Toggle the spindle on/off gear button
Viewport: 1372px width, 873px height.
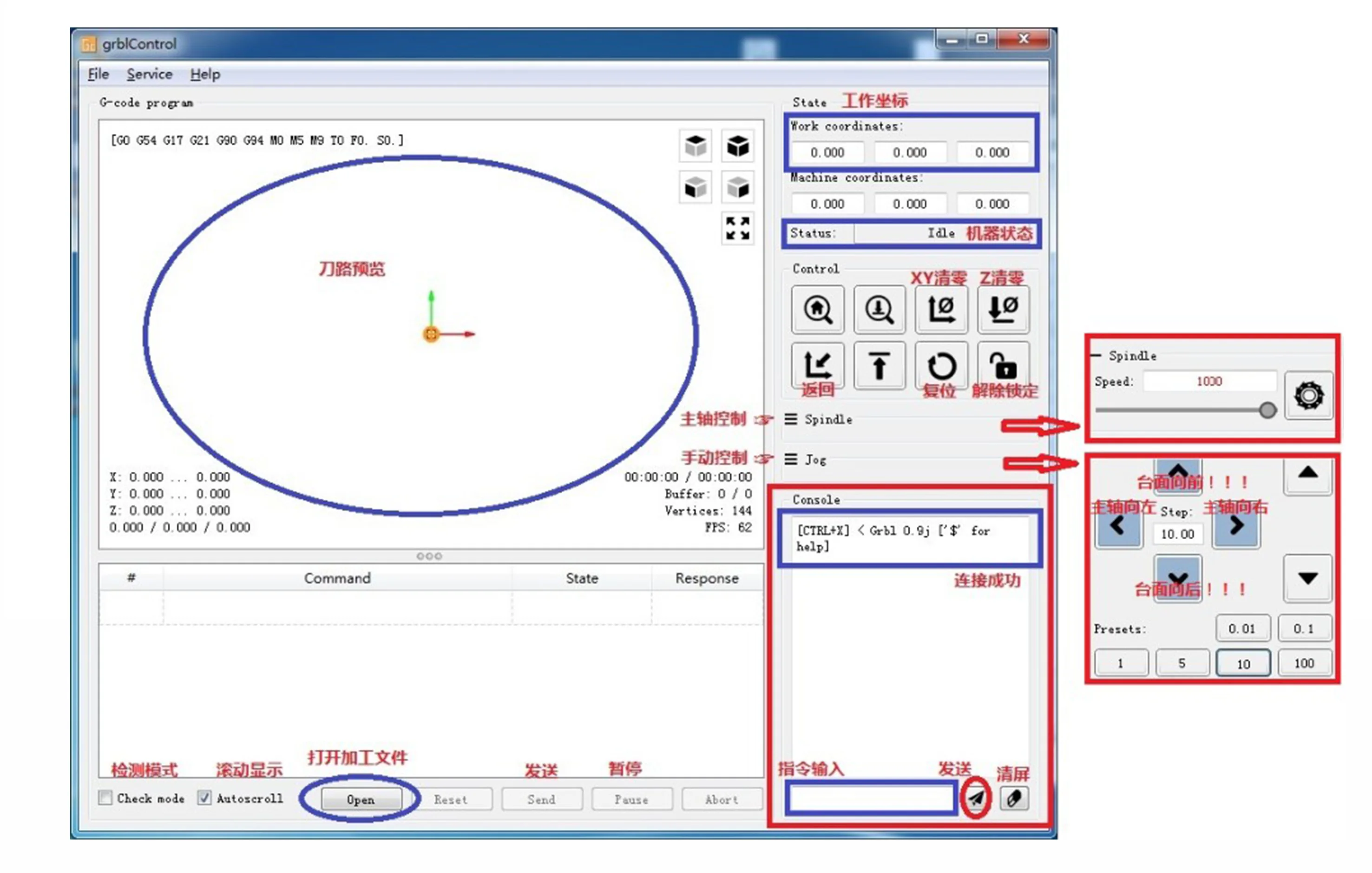(1308, 395)
